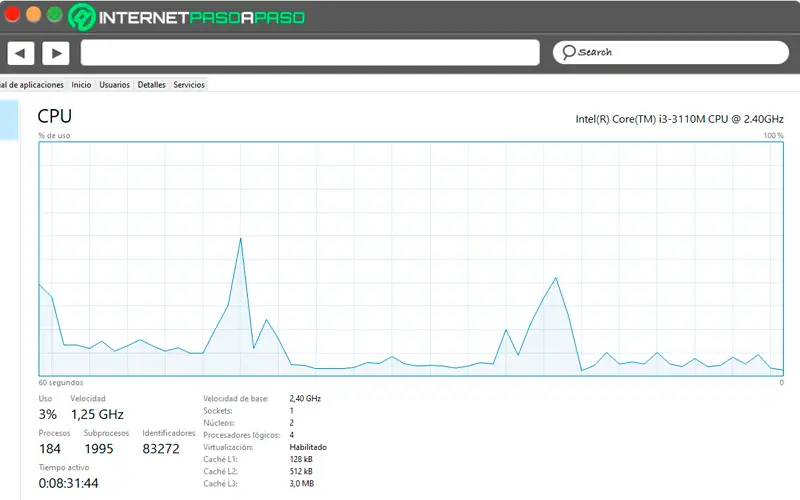Click the CPU heading

[x=55, y=116]
